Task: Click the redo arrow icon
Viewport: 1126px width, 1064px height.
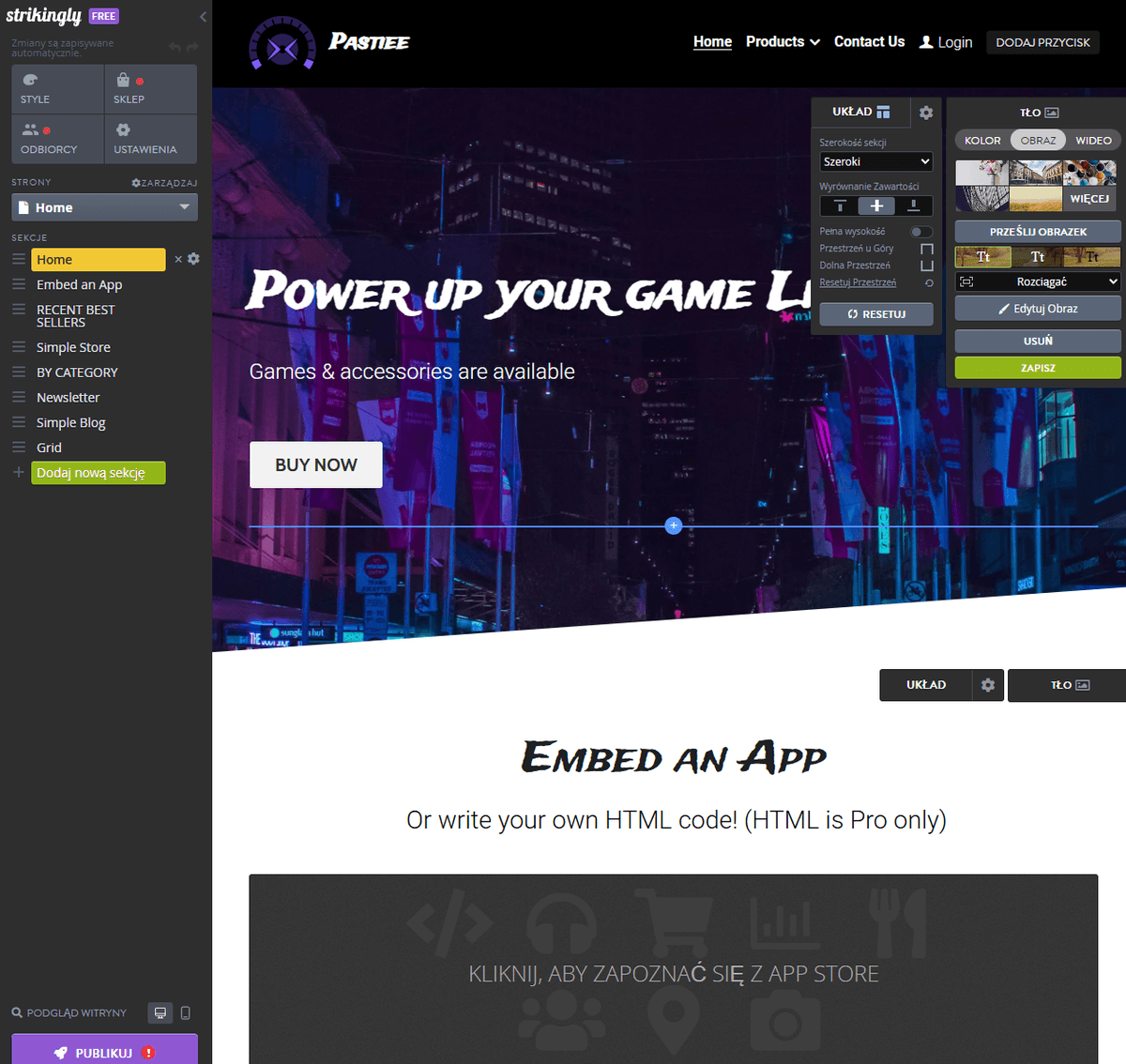Action: (x=192, y=47)
